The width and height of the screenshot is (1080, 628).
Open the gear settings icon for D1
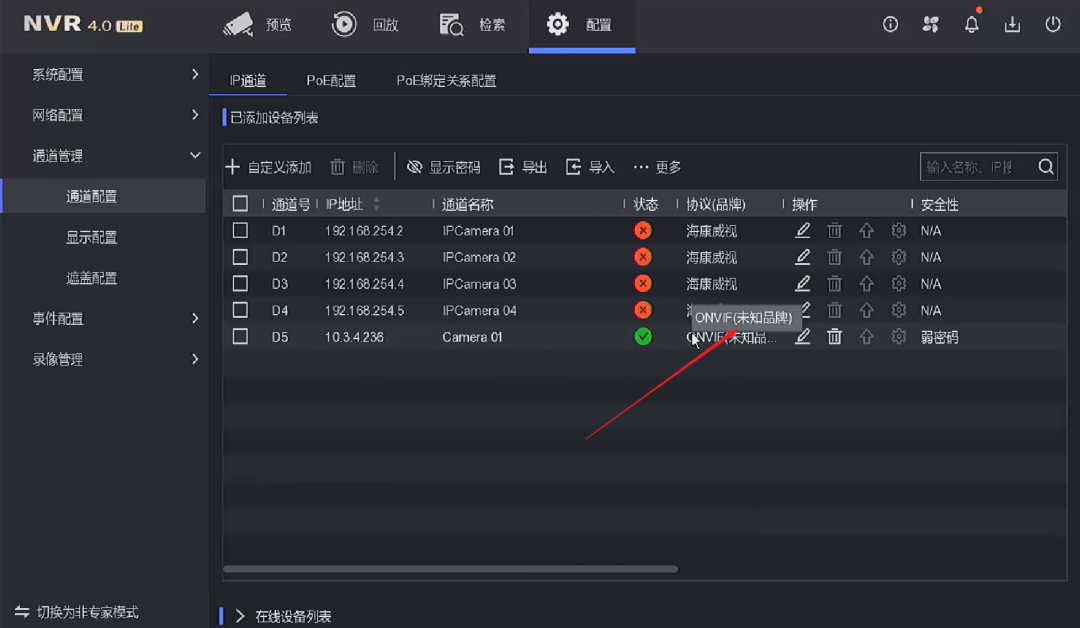[898, 230]
